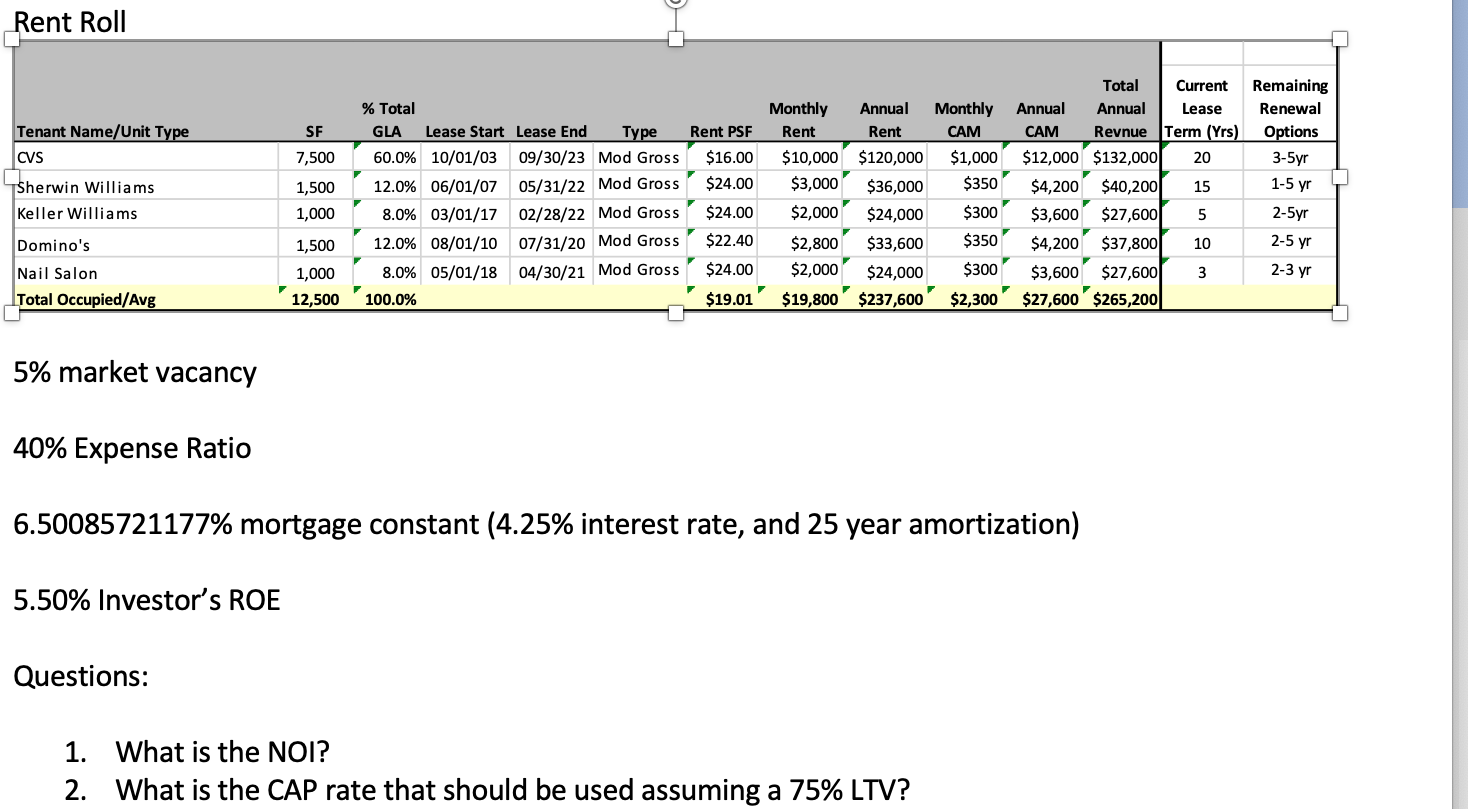Click the '40% Expense Ratio' line
1468x809 pixels.
coord(132,448)
